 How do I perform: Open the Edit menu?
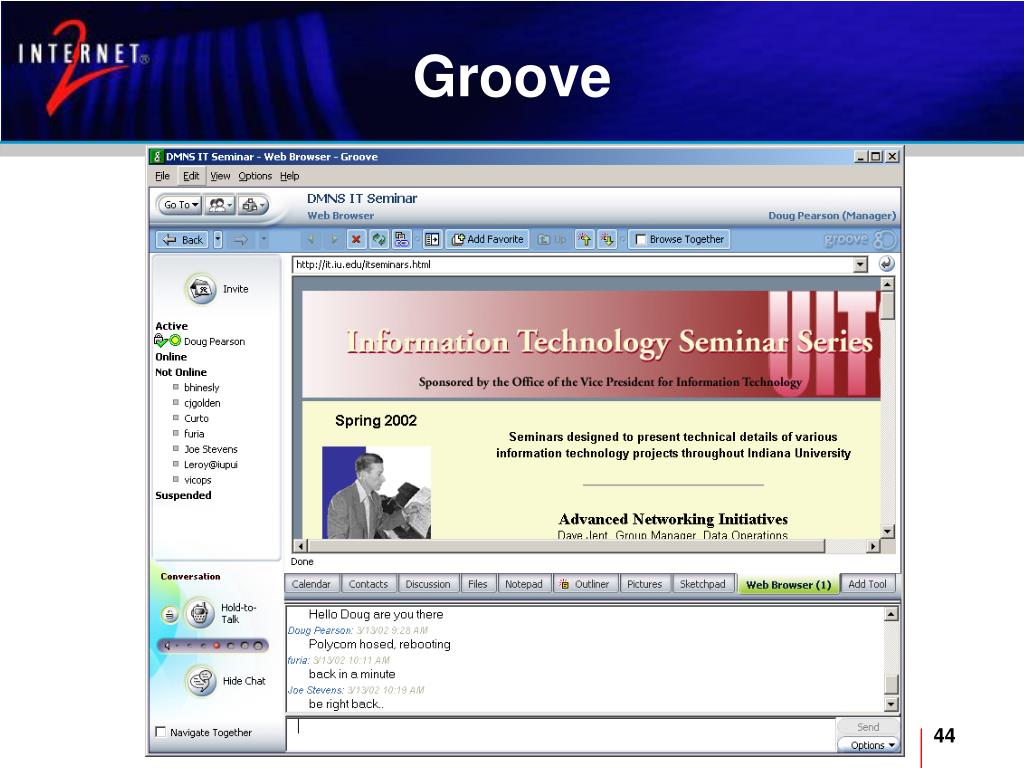(x=191, y=176)
